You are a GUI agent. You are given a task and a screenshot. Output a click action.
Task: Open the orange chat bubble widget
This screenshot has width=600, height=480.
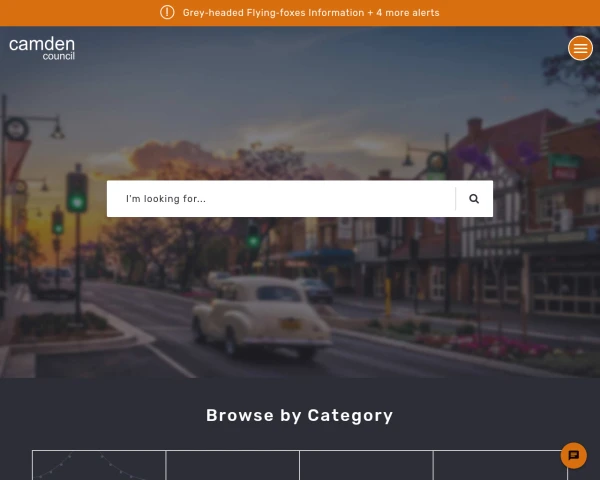click(573, 456)
